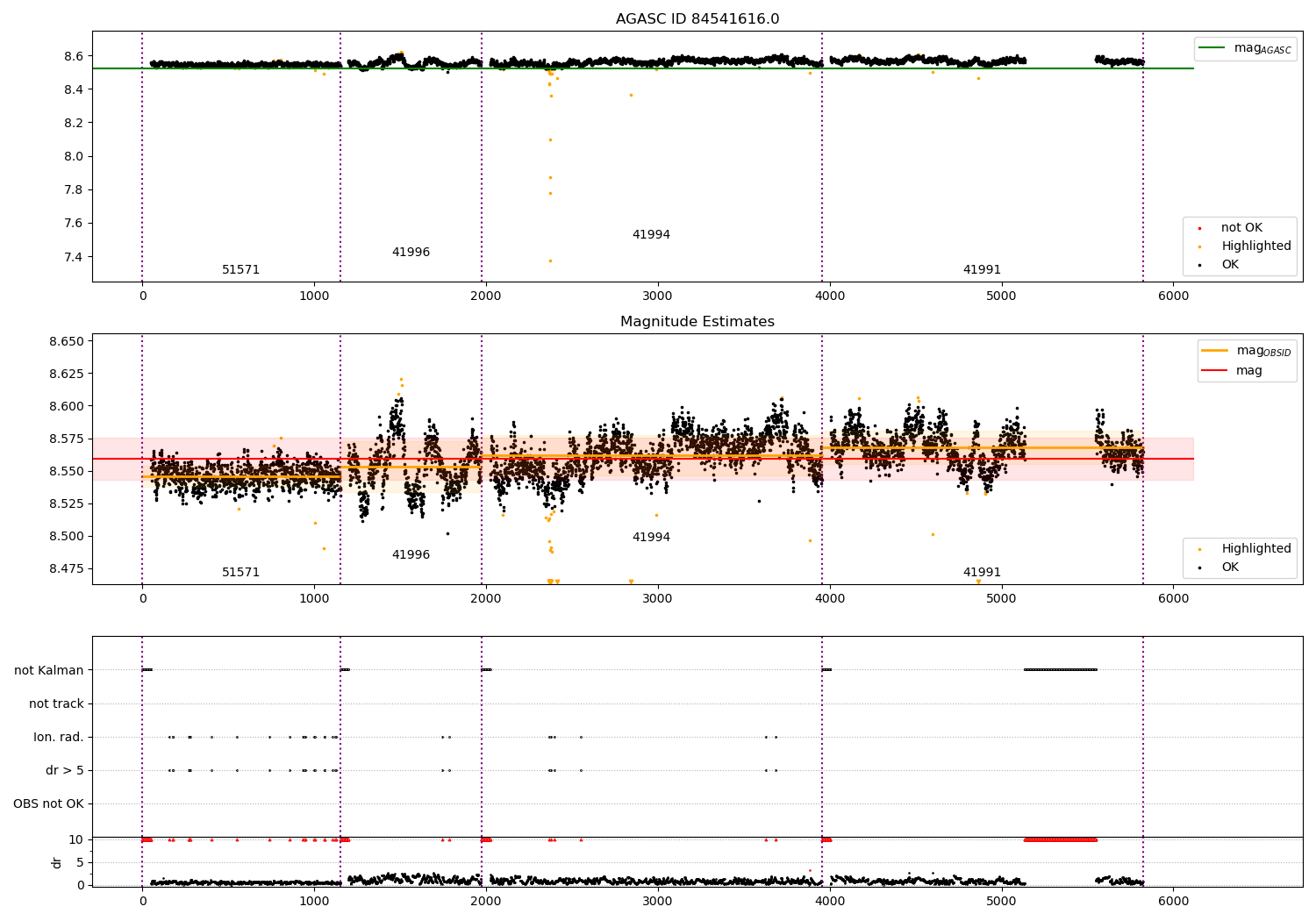Image resolution: width=1316 pixels, height=921 pixels.
Task: Click the 'dr' y-axis label in bottom plot
Action: [57, 862]
